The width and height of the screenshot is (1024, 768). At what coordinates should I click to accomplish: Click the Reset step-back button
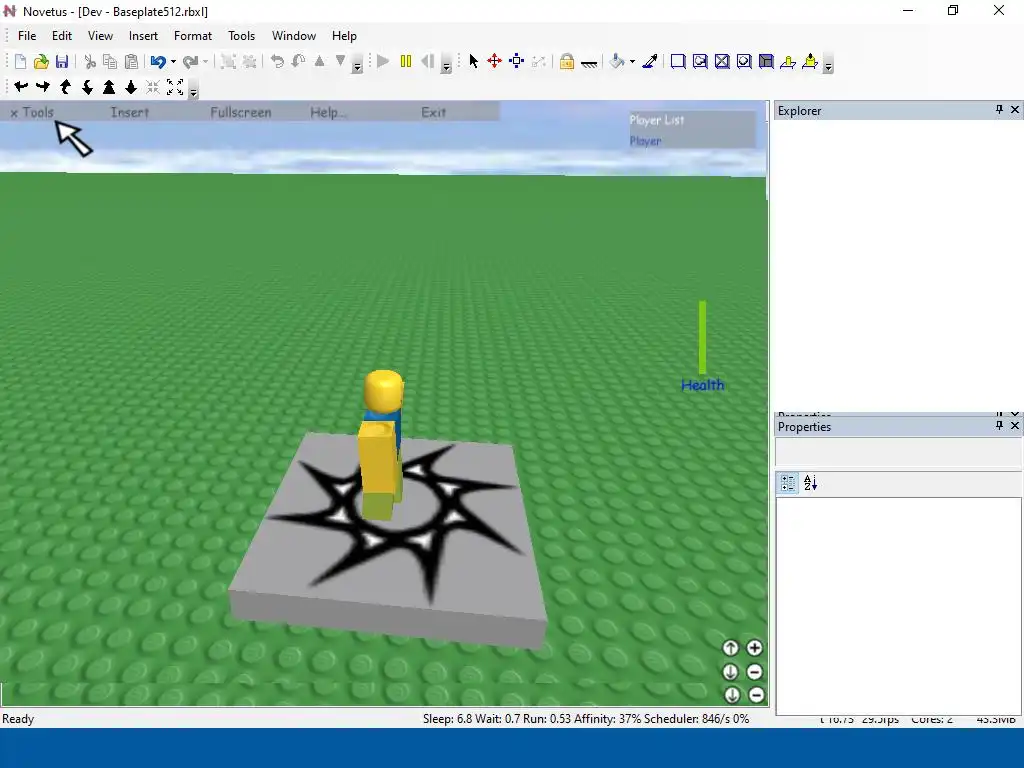click(x=428, y=61)
